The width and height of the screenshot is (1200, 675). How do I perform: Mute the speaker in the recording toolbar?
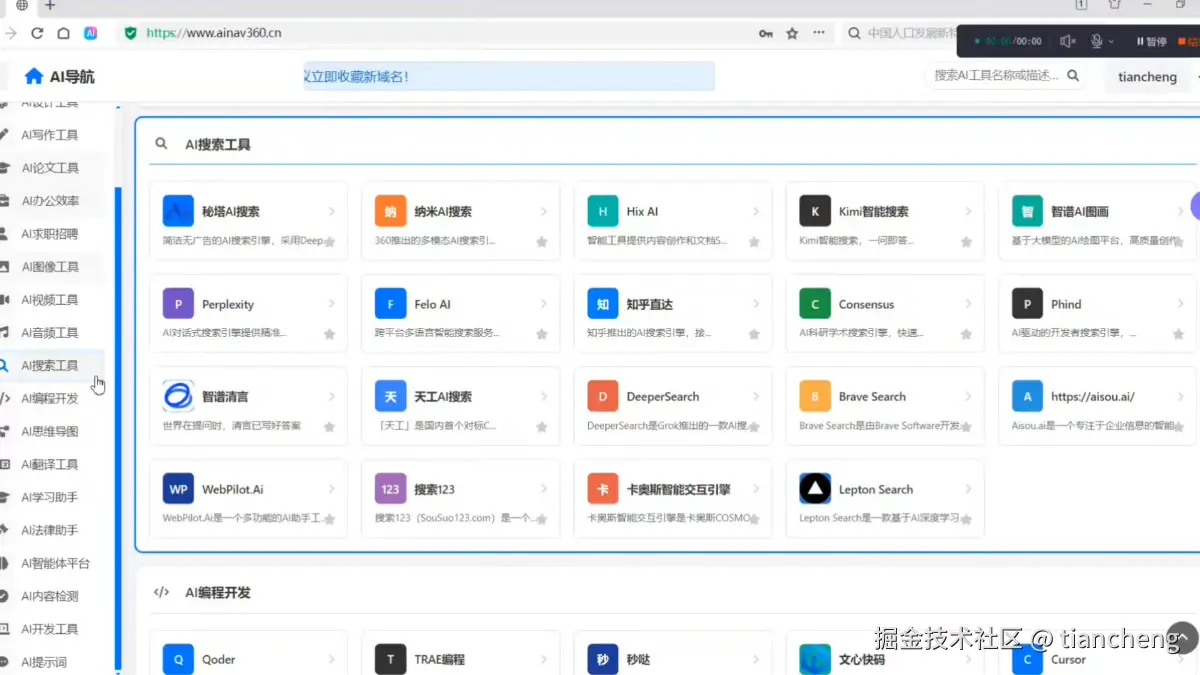(1067, 40)
